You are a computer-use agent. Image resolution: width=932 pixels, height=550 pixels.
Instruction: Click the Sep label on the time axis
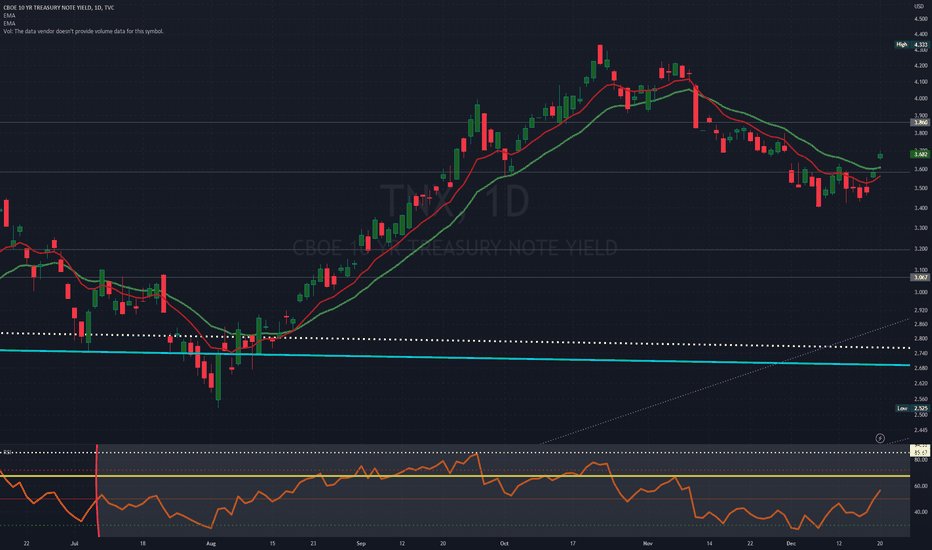pos(361,543)
